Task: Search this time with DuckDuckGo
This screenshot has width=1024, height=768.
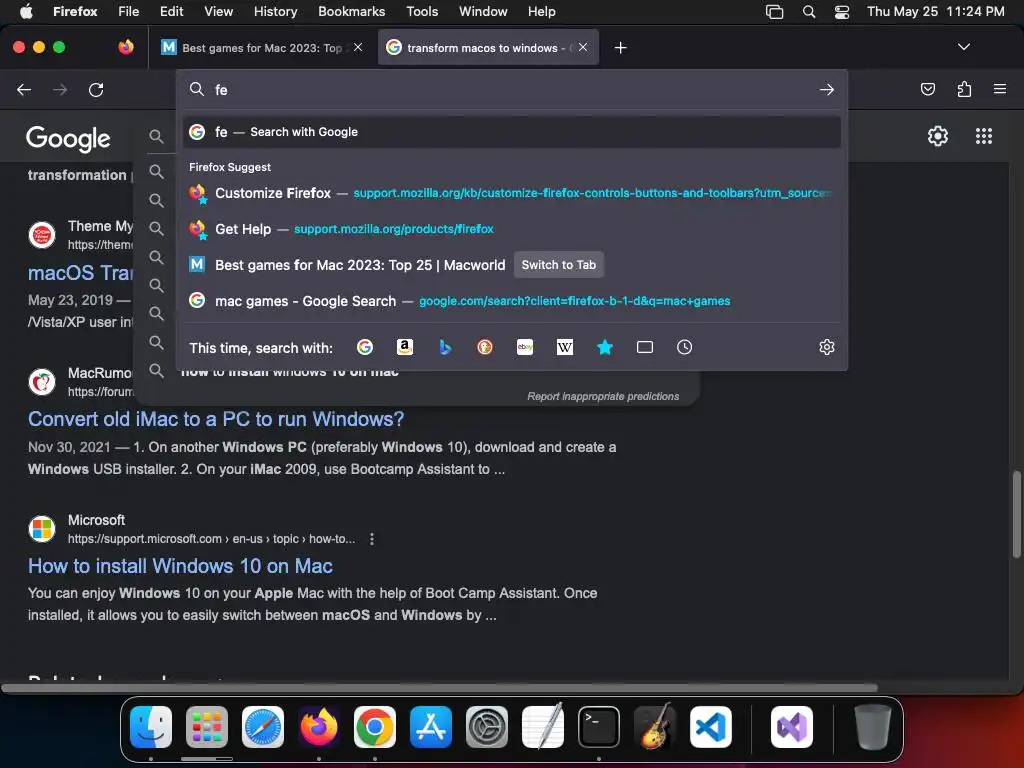Action: [485, 347]
